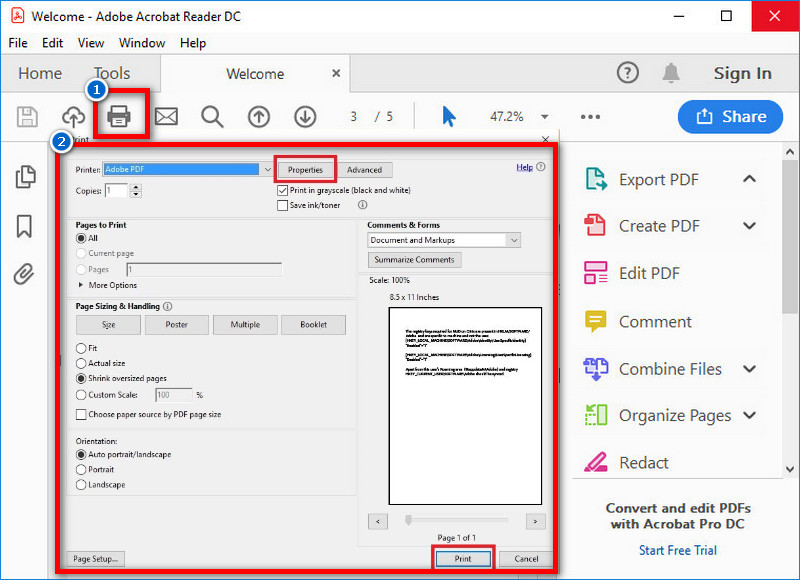Send file by email envelope icon
Screen dimensions: 800x580
point(166,117)
